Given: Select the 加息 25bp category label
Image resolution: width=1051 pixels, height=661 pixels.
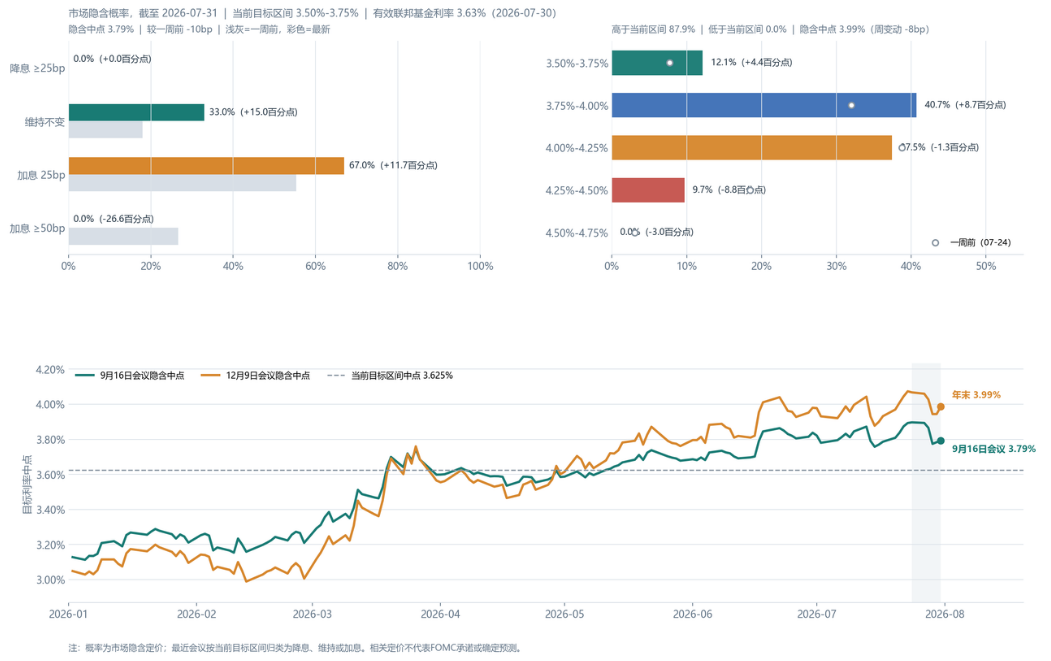Looking at the screenshot, I should (42, 175).
